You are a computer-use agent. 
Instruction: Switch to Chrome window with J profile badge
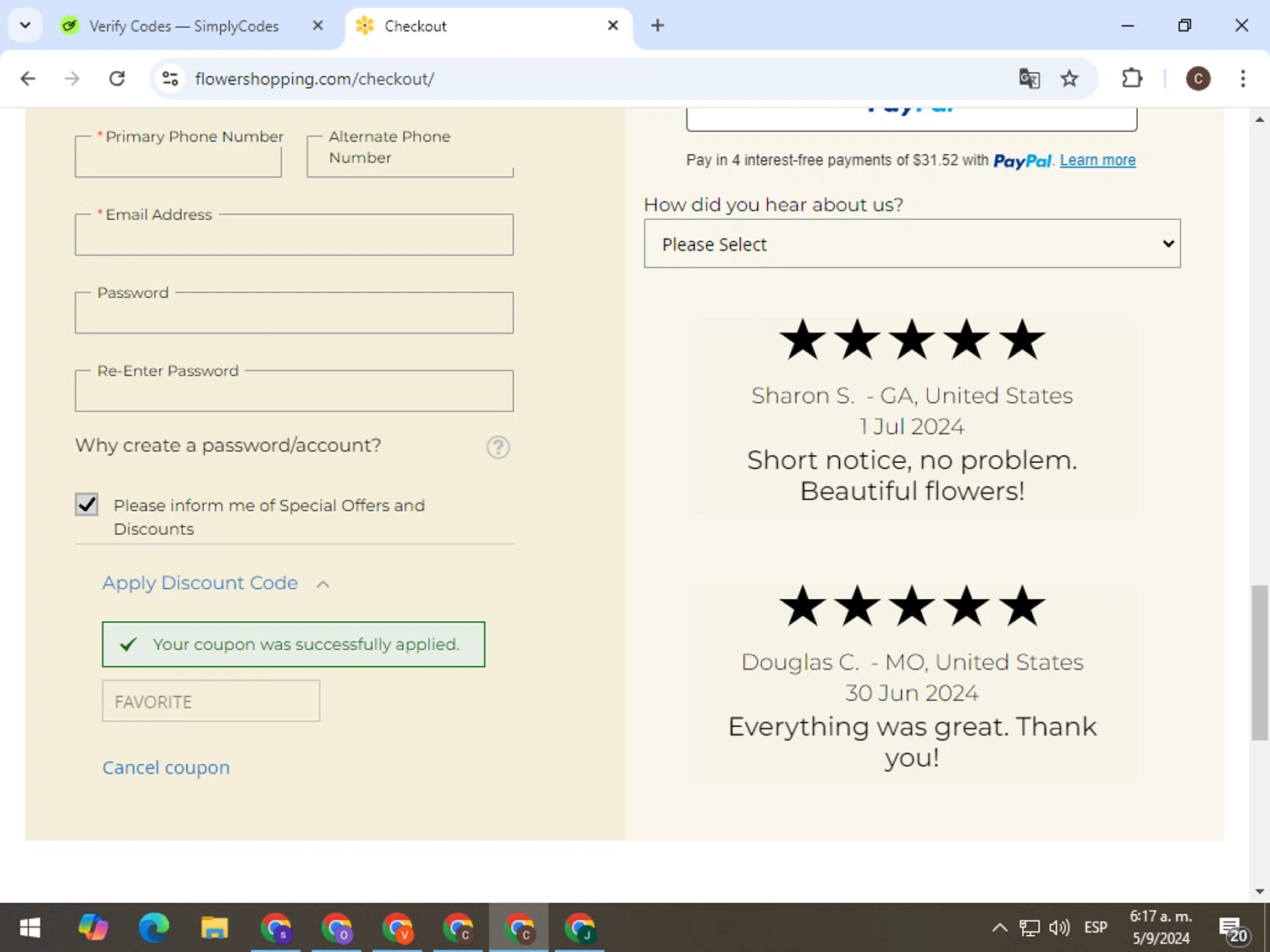coord(580,928)
